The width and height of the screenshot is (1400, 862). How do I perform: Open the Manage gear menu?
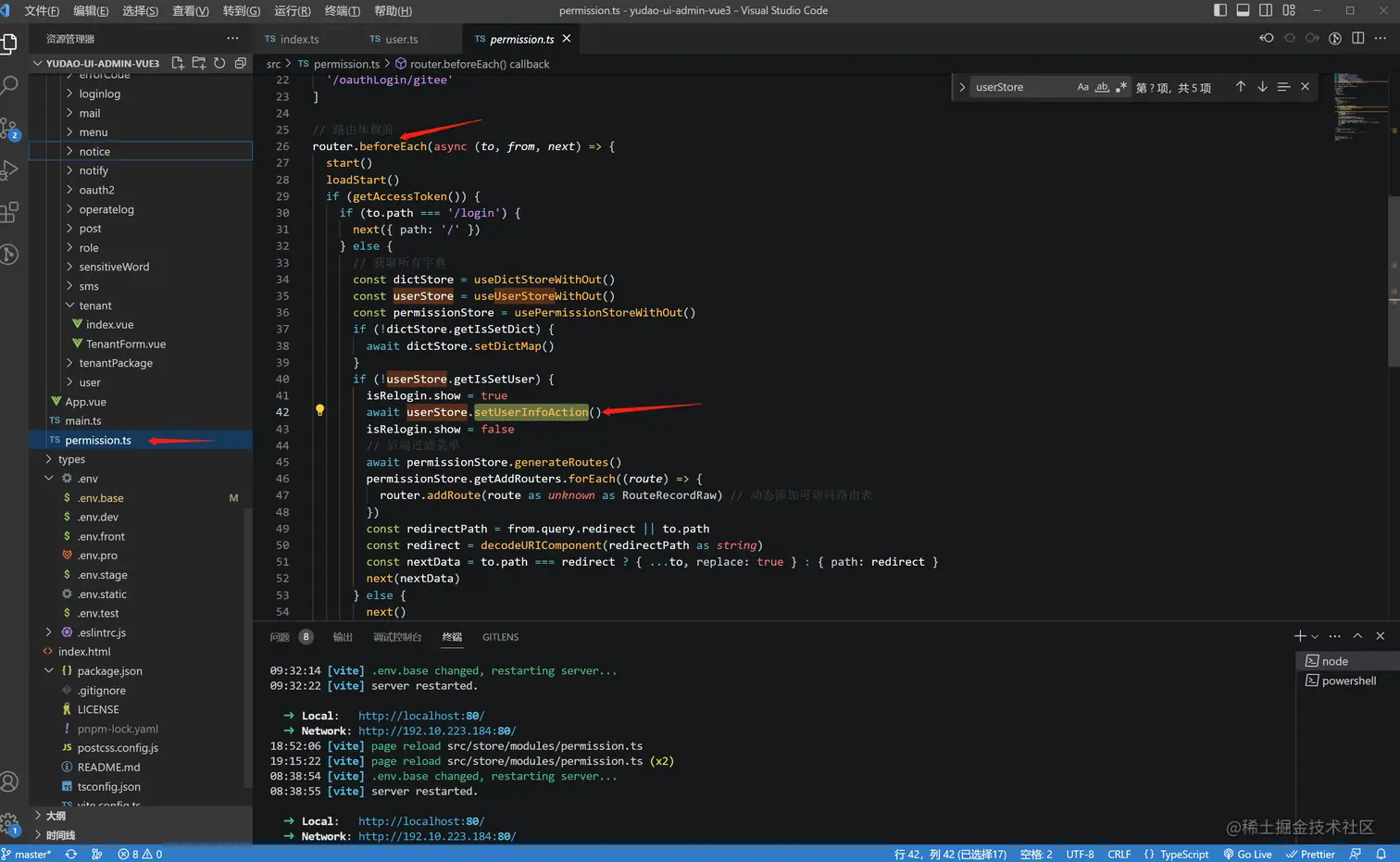tap(9, 823)
